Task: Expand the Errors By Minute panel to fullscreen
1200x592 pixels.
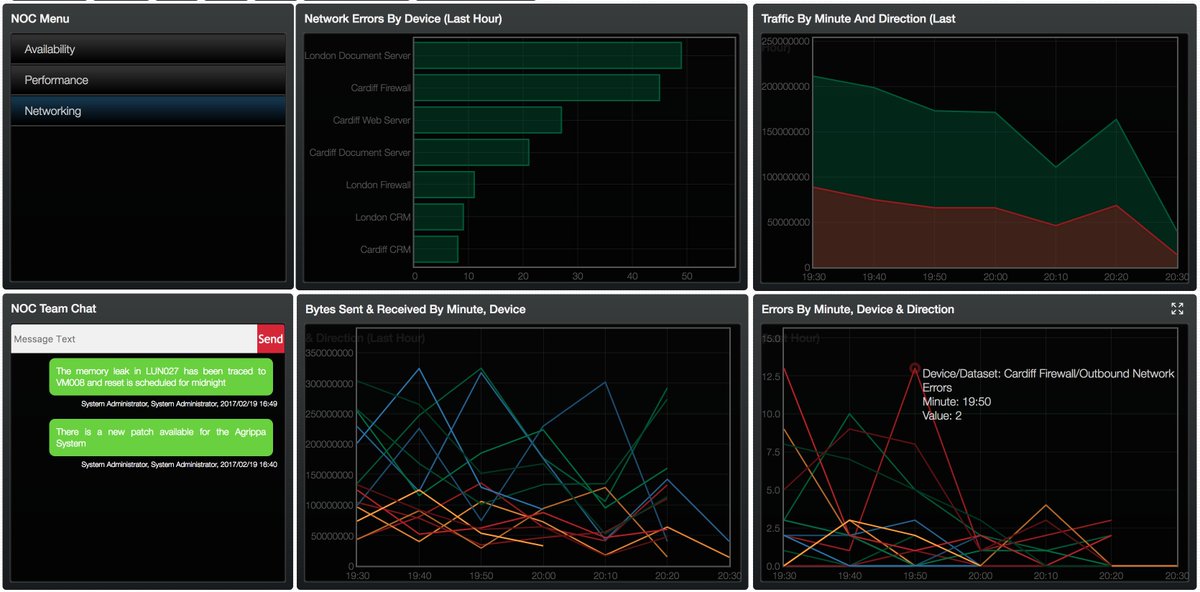Action: (x=1178, y=309)
